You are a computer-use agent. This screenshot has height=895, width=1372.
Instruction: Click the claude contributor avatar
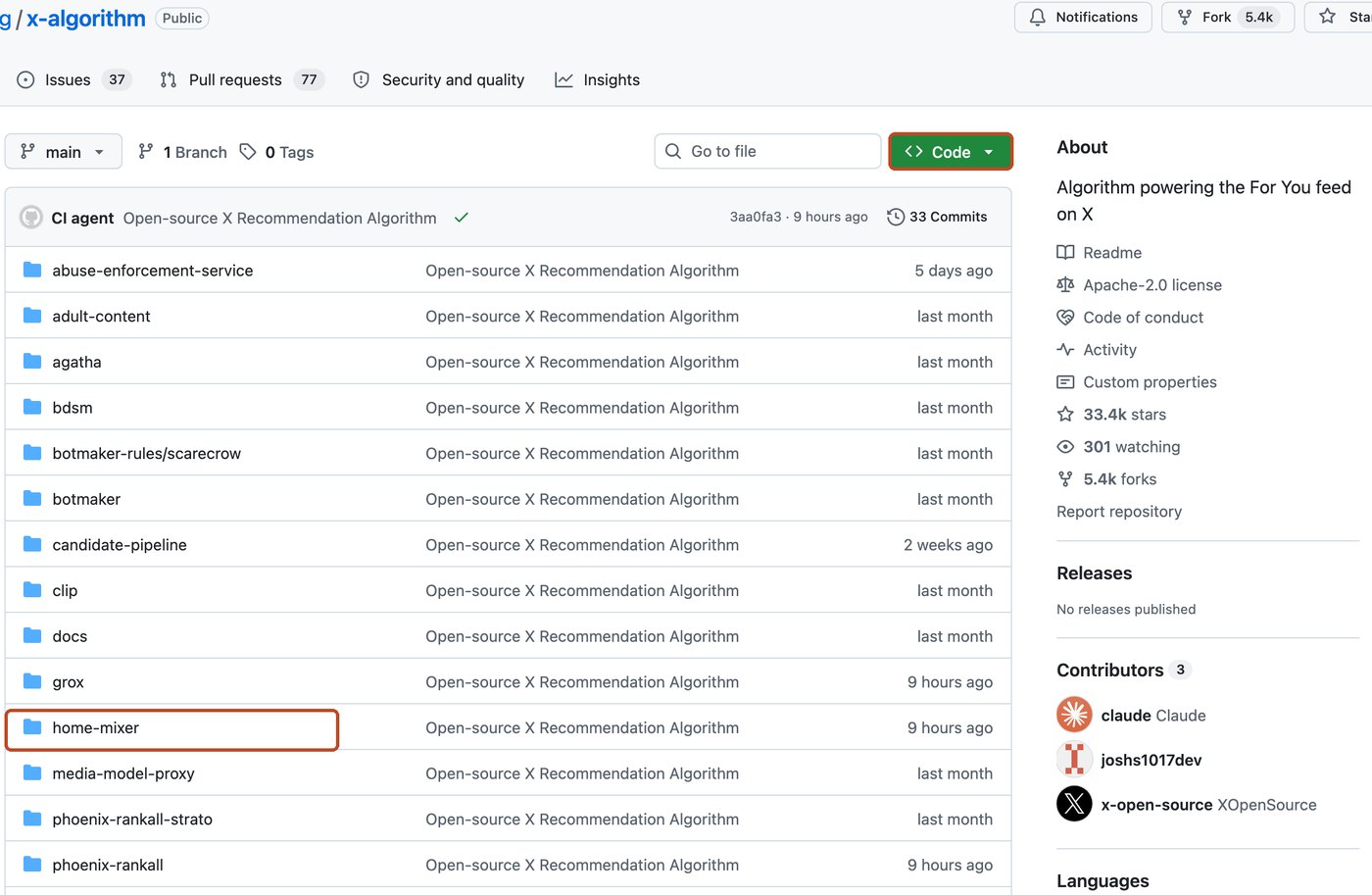[1074, 715]
